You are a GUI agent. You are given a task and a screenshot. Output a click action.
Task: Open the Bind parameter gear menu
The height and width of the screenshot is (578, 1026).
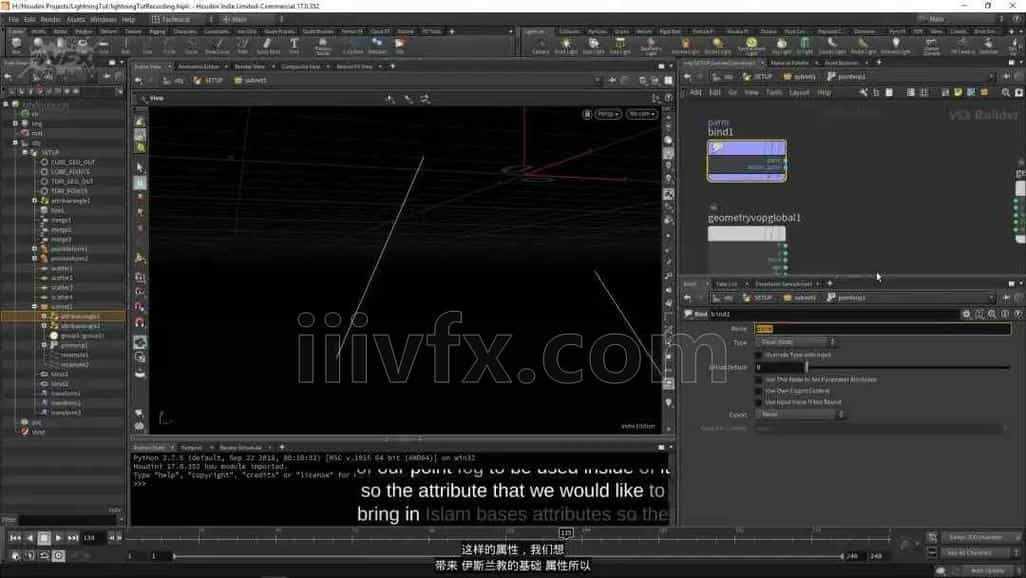coord(966,314)
